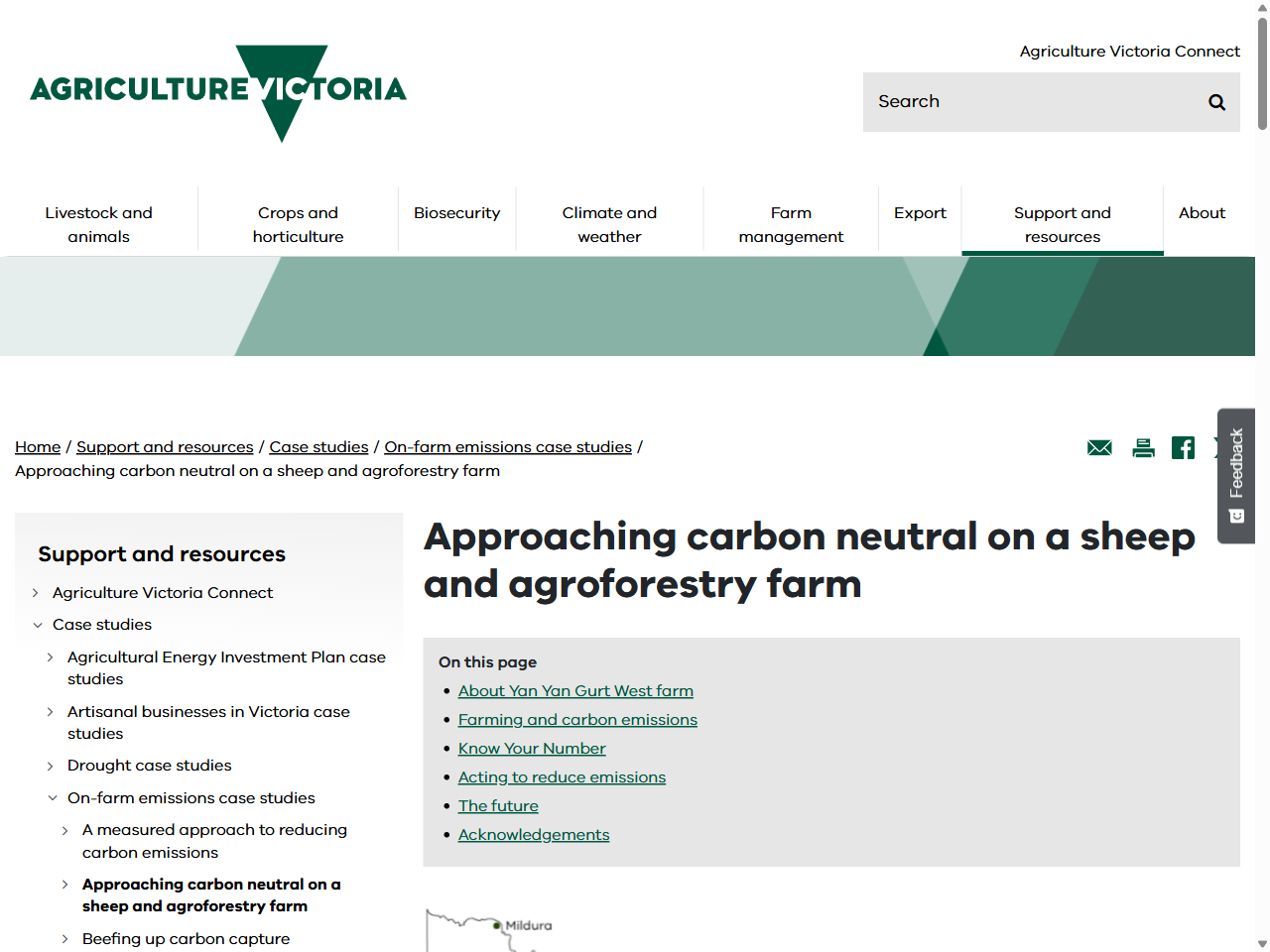Follow the Know Your Number link

[531, 748]
